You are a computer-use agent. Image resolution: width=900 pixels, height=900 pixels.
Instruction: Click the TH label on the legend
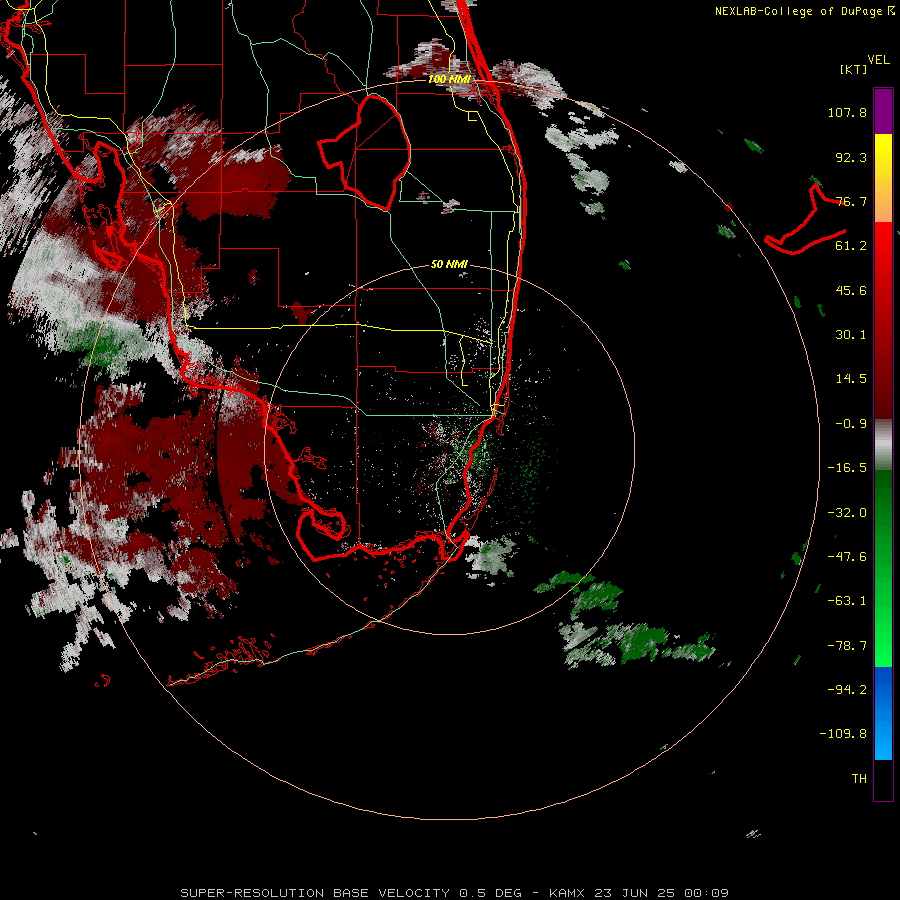coord(859,779)
